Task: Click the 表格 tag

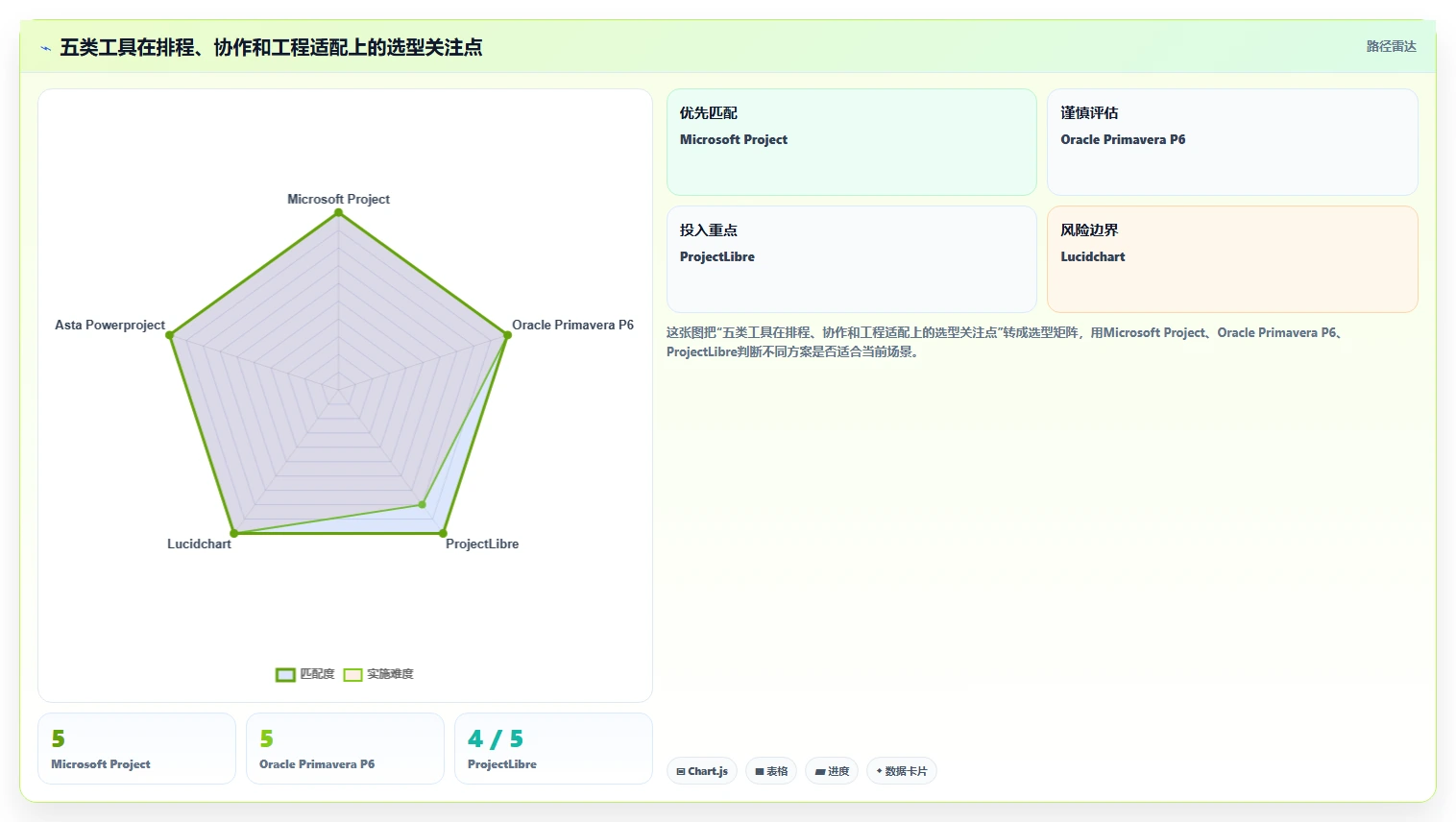Action: click(x=771, y=771)
